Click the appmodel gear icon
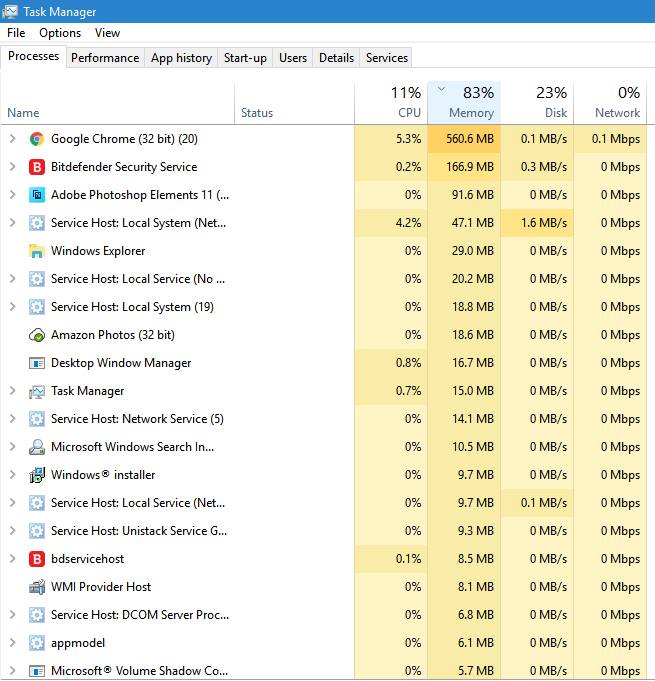The height and width of the screenshot is (681, 655). pyautogui.click(x=37, y=643)
